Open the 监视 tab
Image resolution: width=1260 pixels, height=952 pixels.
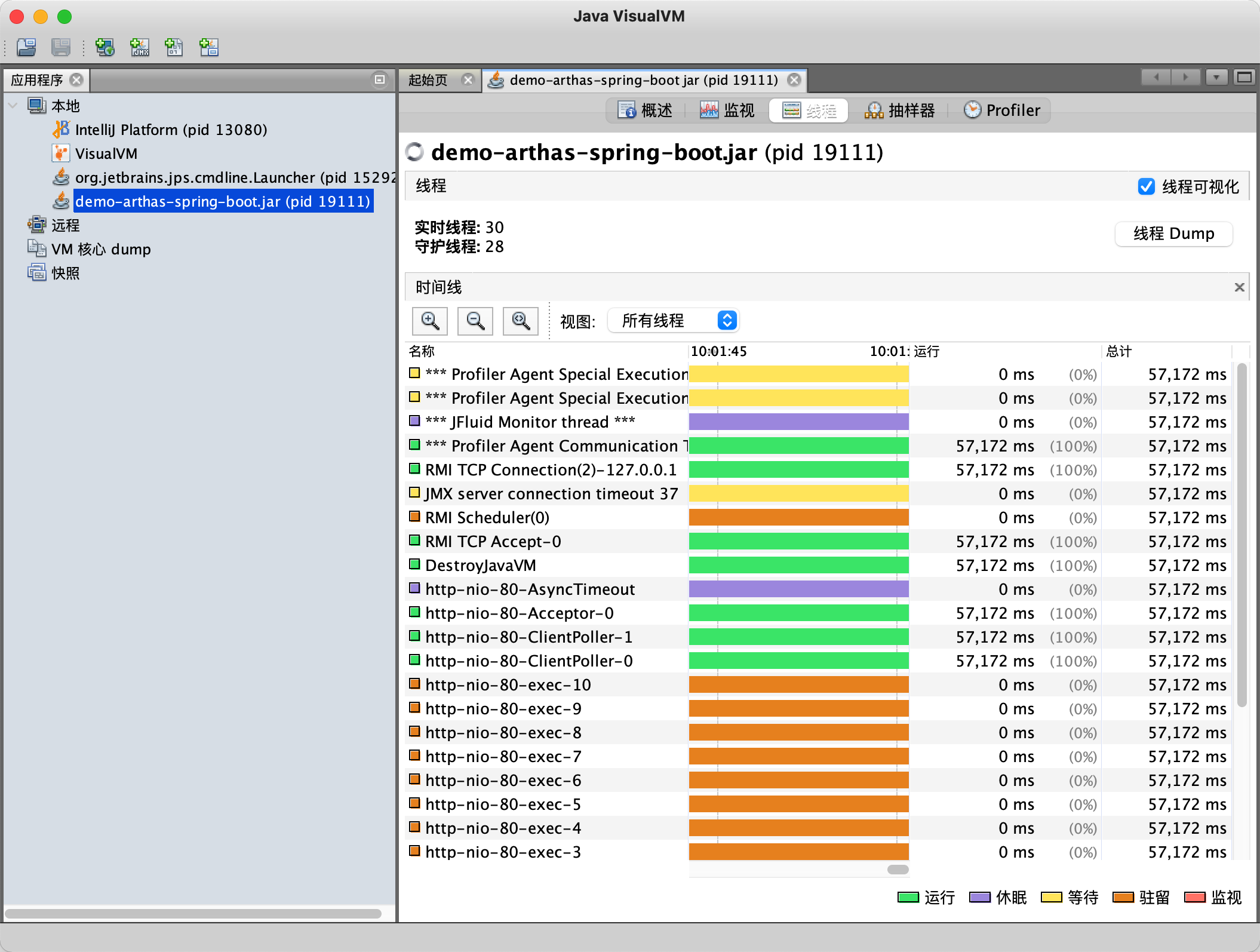tap(727, 110)
